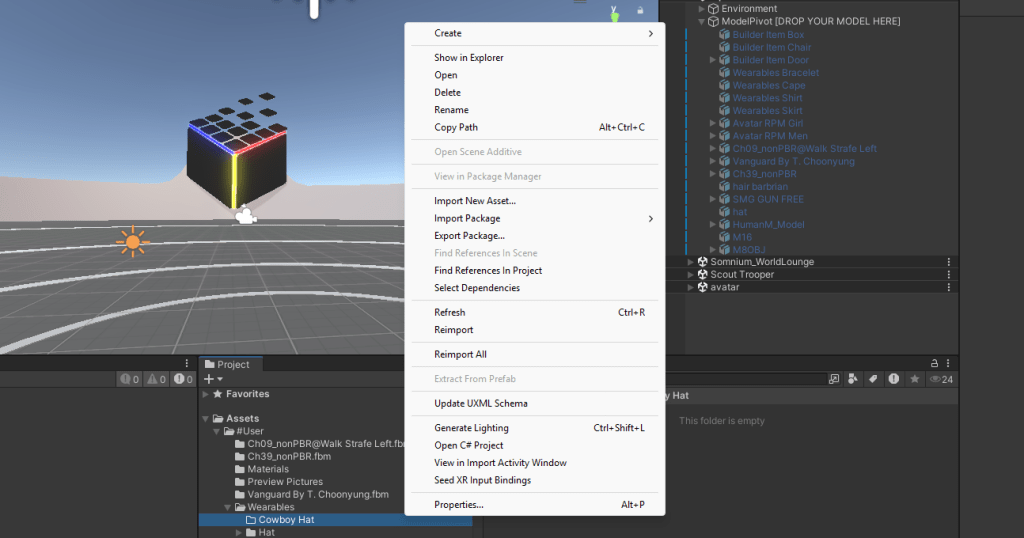Expand the Favorites section
Viewport: 1024px width, 538px height.
pos(207,394)
